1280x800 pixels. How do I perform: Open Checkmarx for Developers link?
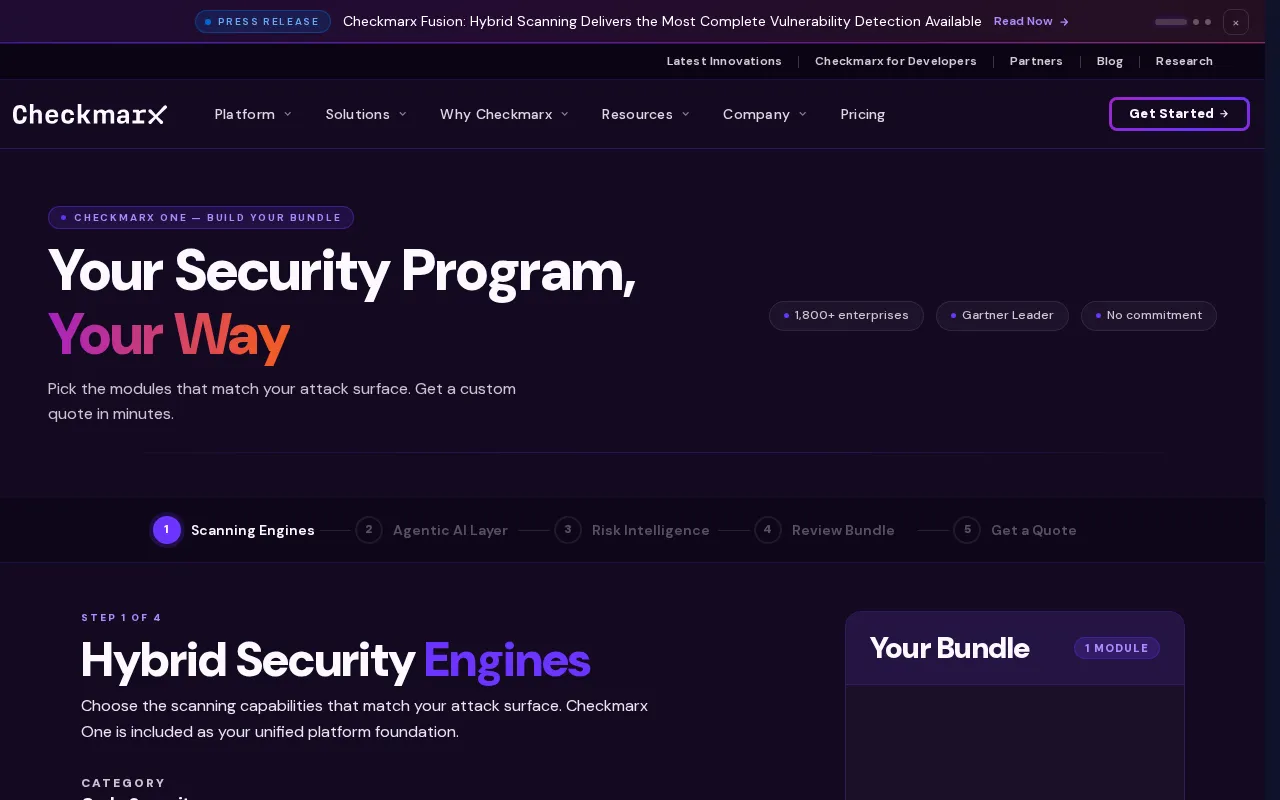pyautogui.click(x=895, y=61)
